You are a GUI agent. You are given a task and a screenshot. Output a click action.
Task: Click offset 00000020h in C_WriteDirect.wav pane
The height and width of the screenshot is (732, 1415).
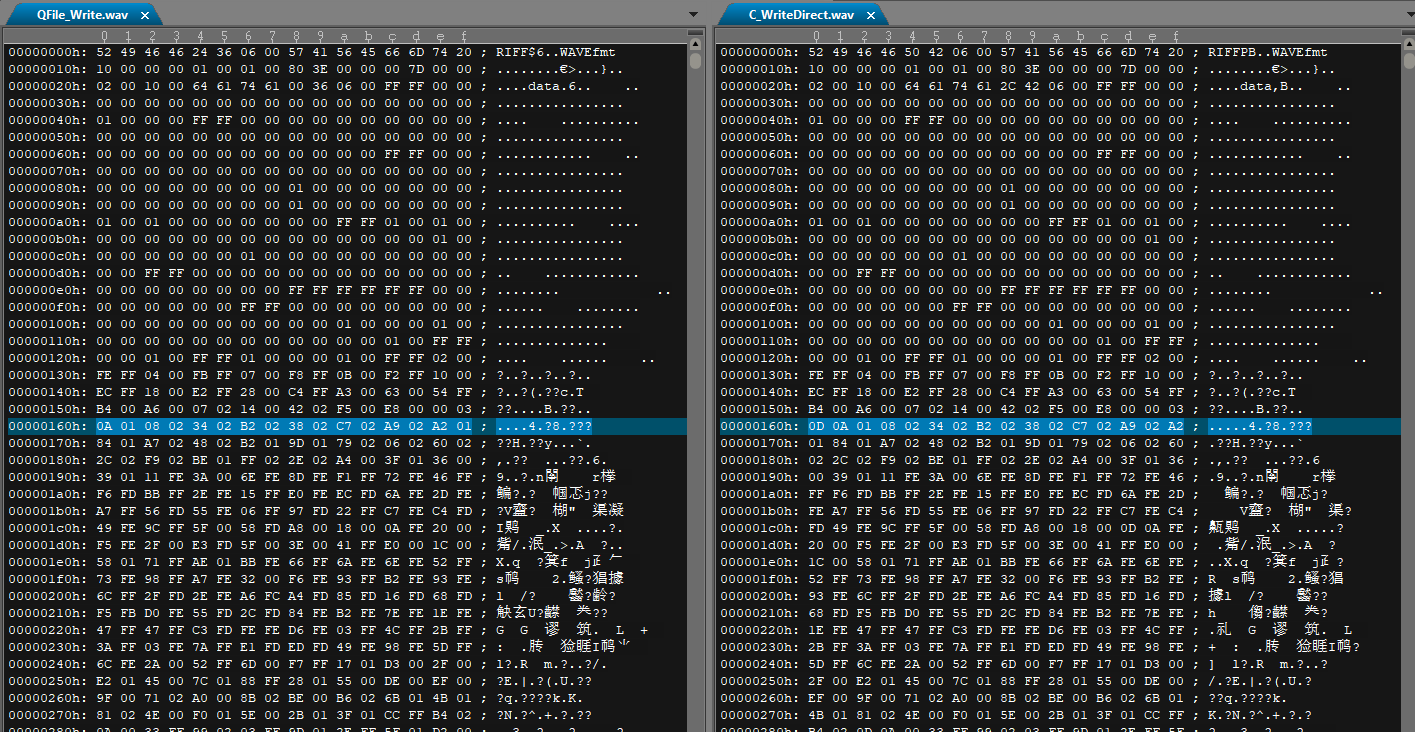761,87
